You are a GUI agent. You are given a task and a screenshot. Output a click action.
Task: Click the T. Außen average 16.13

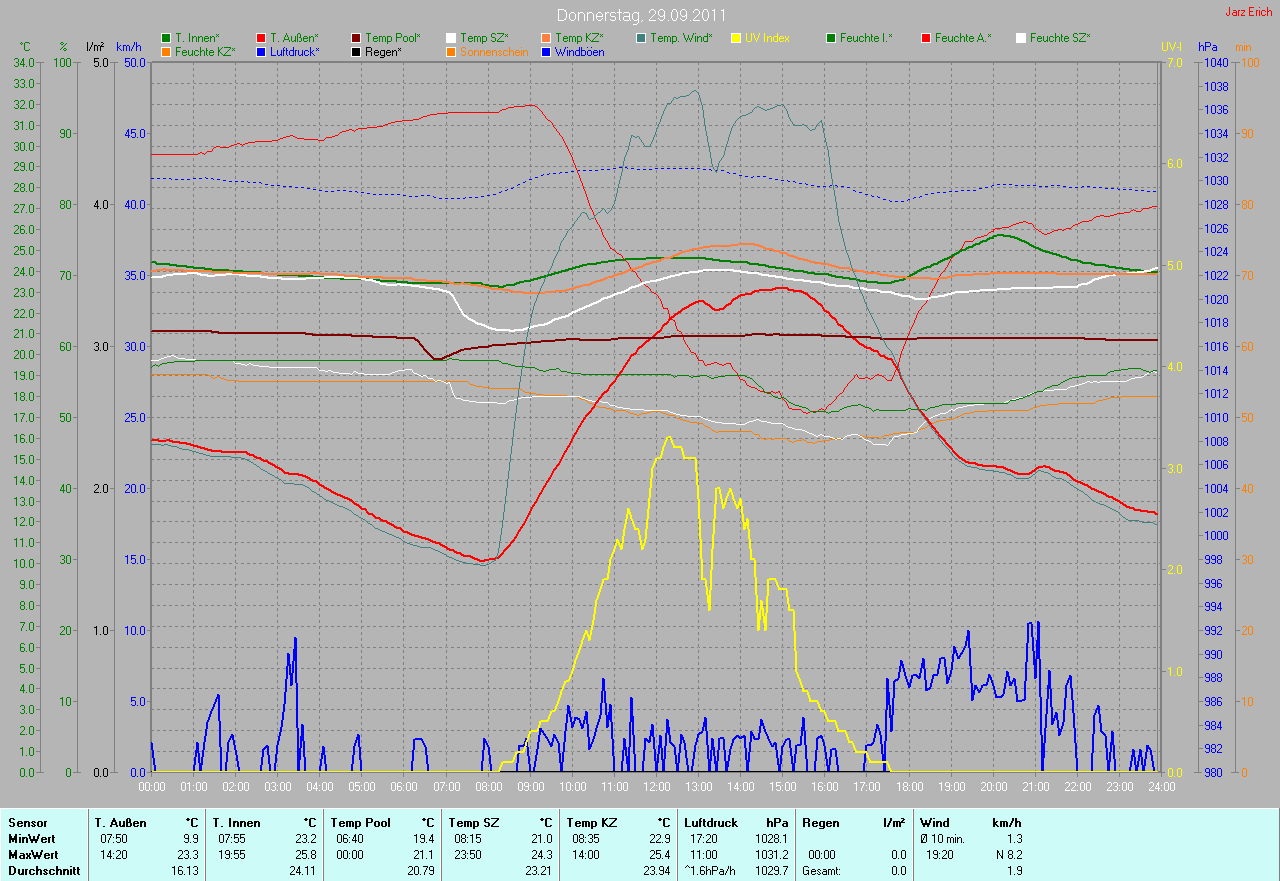coord(184,871)
